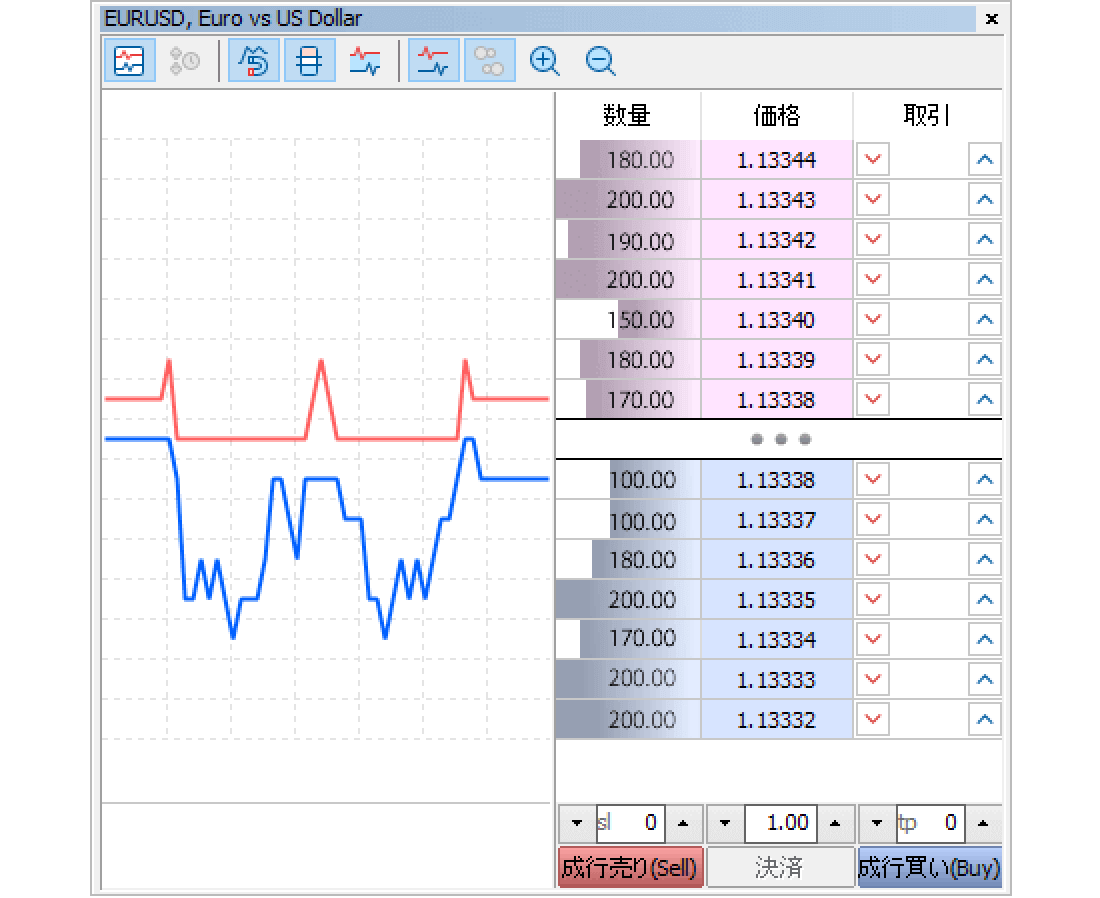Image resolution: width=1100 pixels, height=898 pixels.
Task: Click the trade levels circles icon
Action: click(x=489, y=61)
